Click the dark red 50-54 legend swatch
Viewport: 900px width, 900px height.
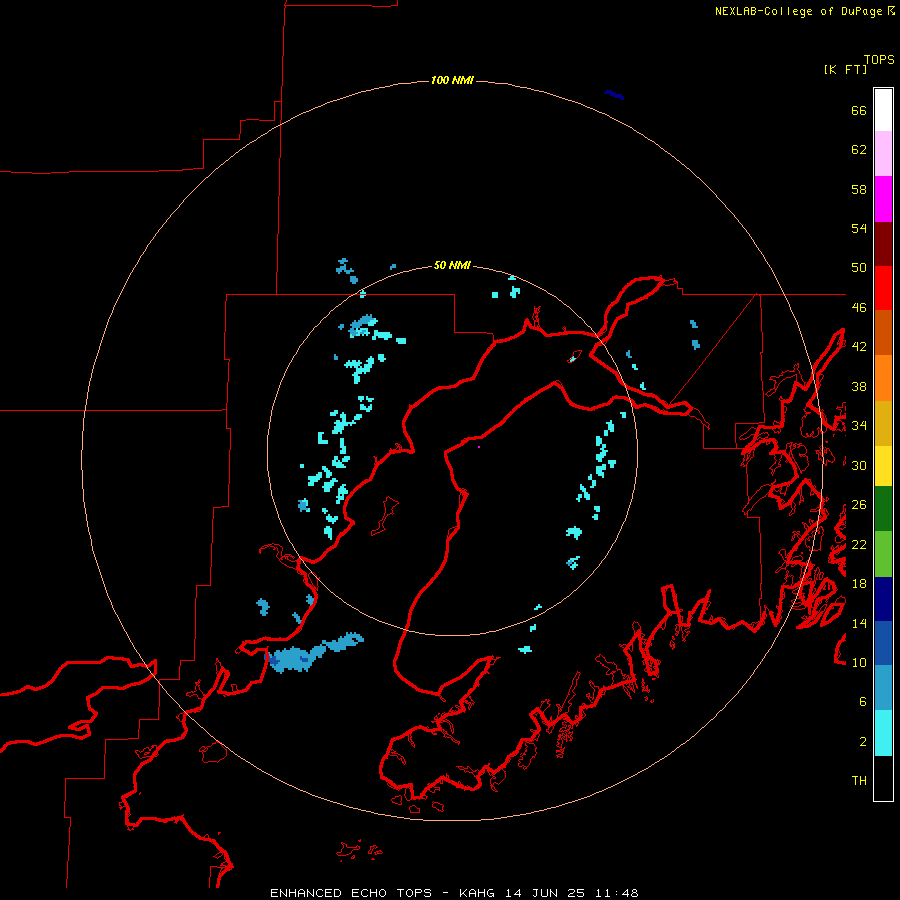pyautogui.click(x=883, y=244)
